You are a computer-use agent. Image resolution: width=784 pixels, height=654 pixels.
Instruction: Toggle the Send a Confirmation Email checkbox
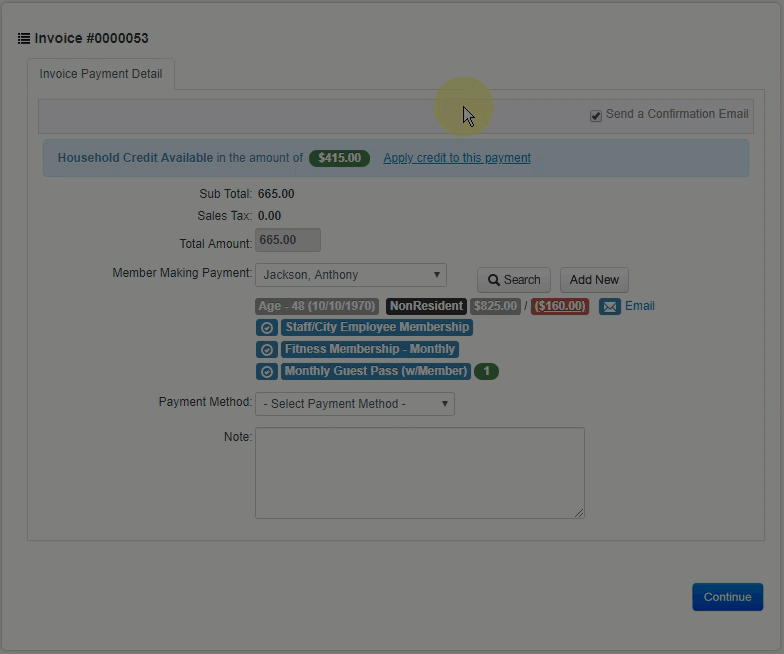(596, 116)
